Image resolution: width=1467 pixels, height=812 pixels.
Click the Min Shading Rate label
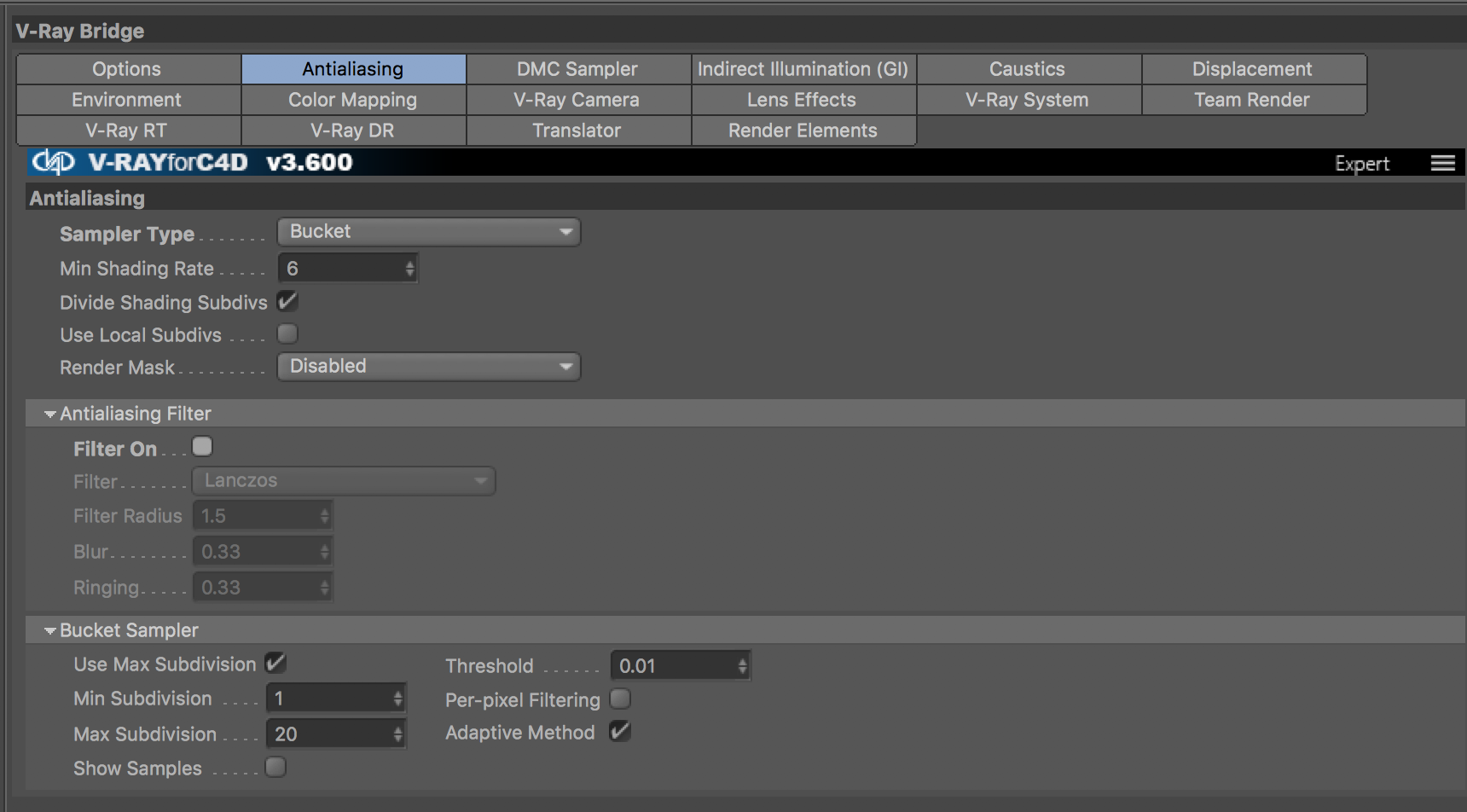point(136,269)
